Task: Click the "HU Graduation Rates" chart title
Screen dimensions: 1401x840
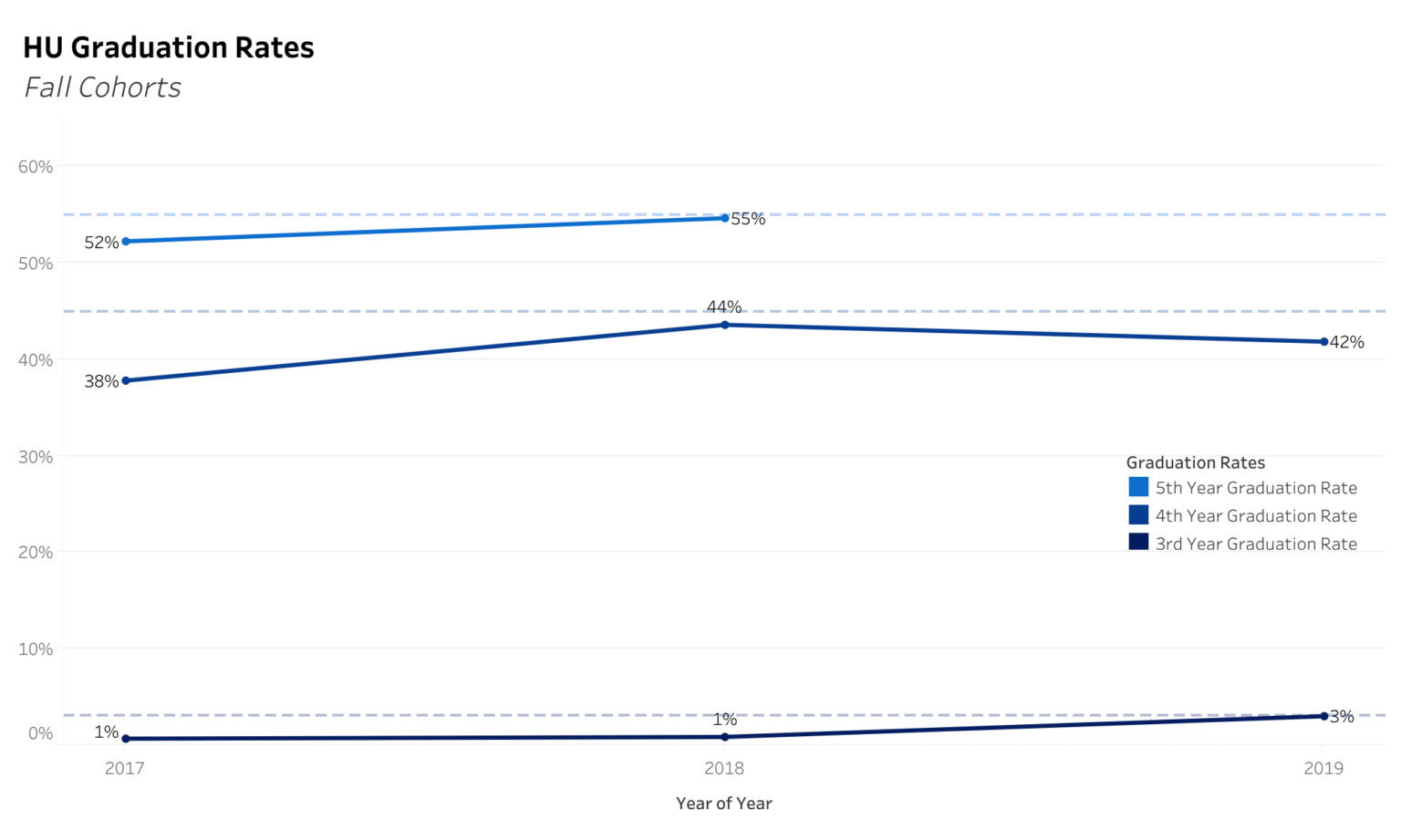Action: [169, 47]
